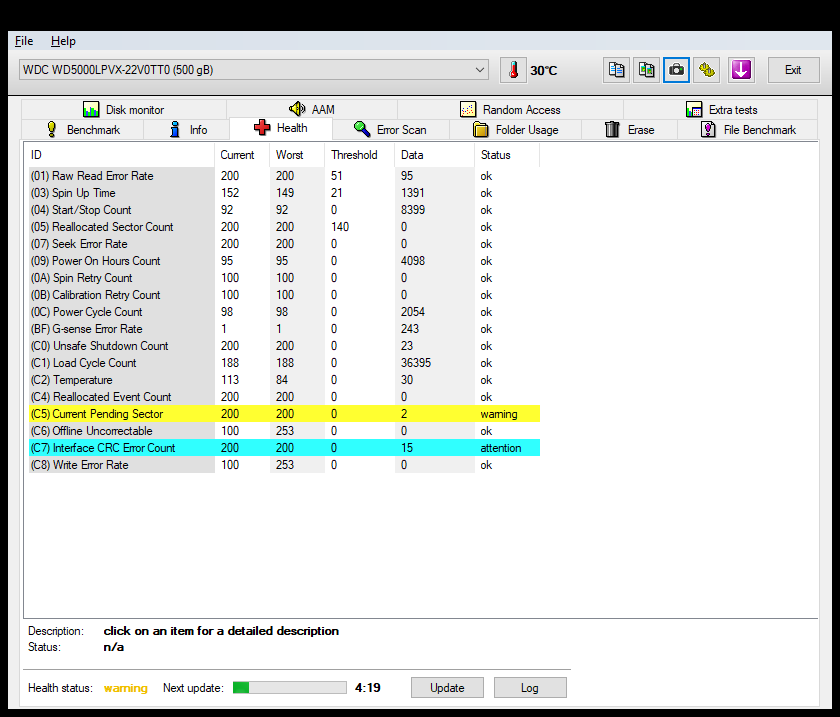Open options via the yellow gears icon

click(x=707, y=70)
